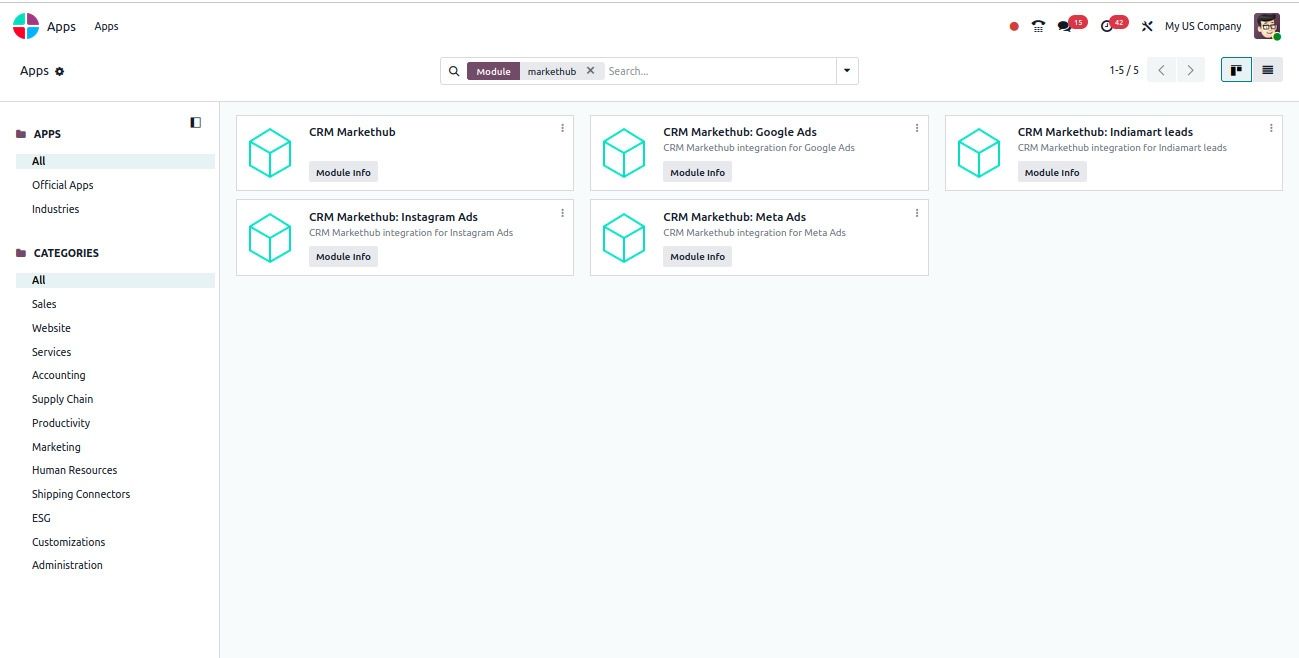1299x658 pixels.
Task: Filter by Marketing category
Action: coord(56,447)
